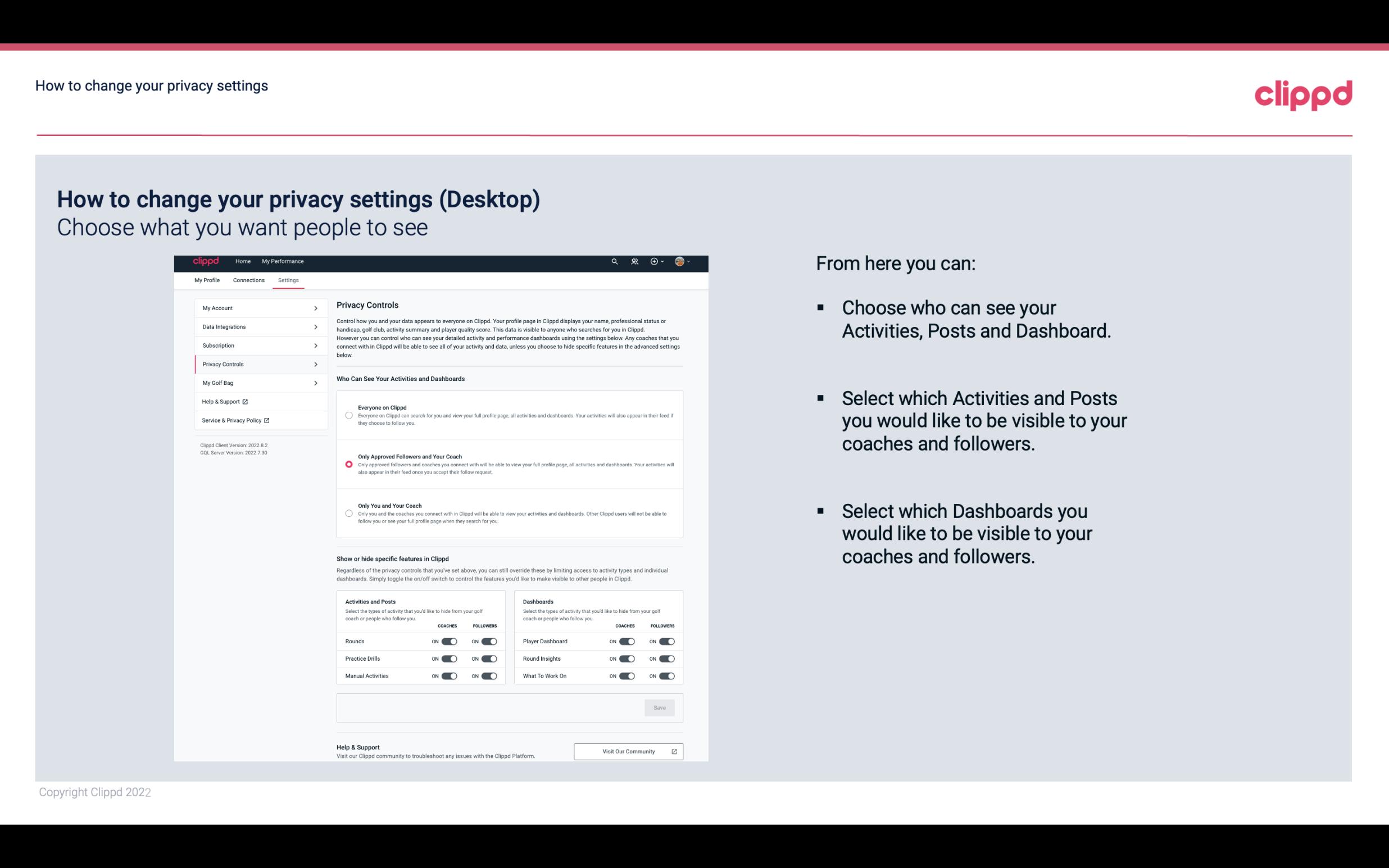Select Everyone on Clippd radio button
Viewport: 1389px width, 868px height.
tap(348, 415)
